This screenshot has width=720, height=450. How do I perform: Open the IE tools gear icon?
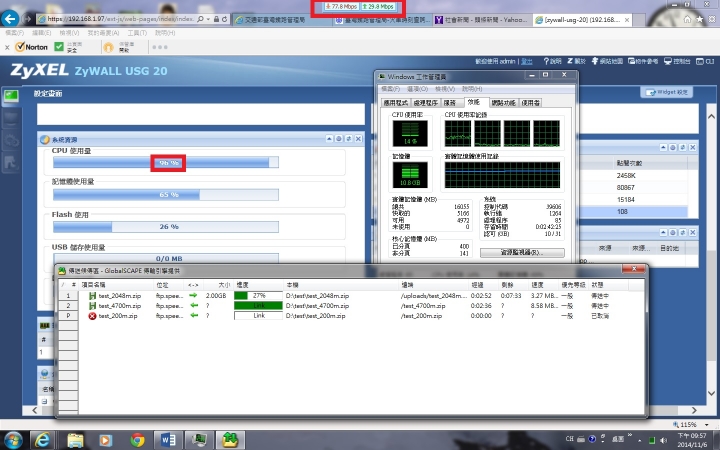coord(712,19)
